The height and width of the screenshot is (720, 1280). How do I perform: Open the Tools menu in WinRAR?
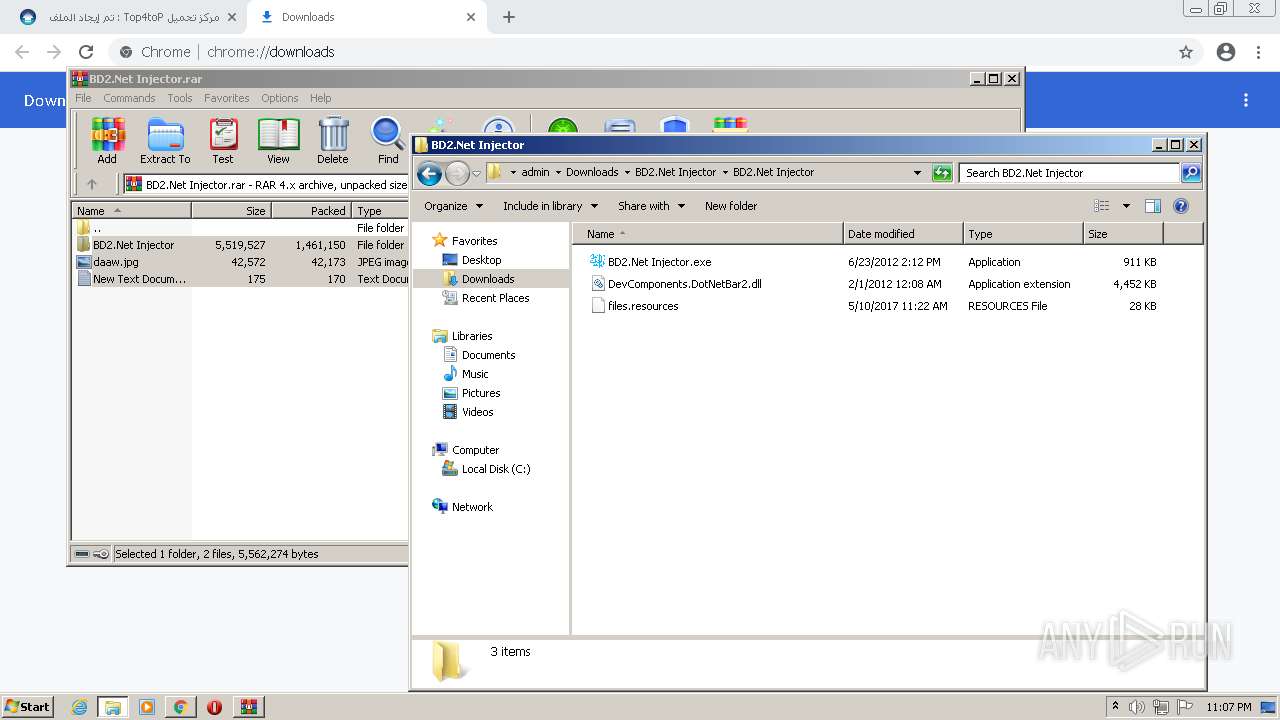180,98
